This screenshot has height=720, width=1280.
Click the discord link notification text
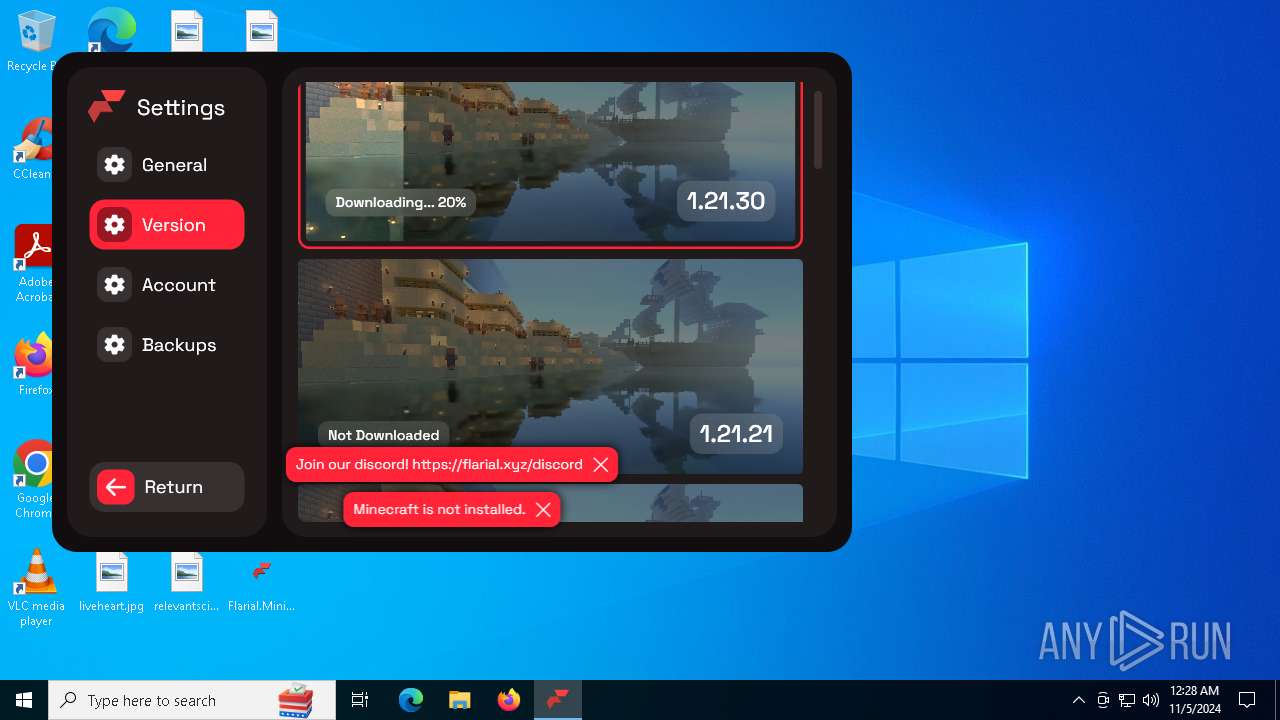[439, 465]
